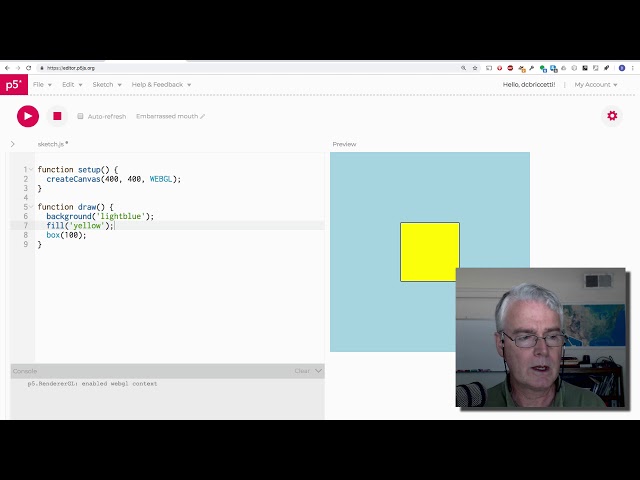The height and width of the screenshot is (480, 640).
Task: Click the fill('yellow') code line
Action: tap(80, 226)
